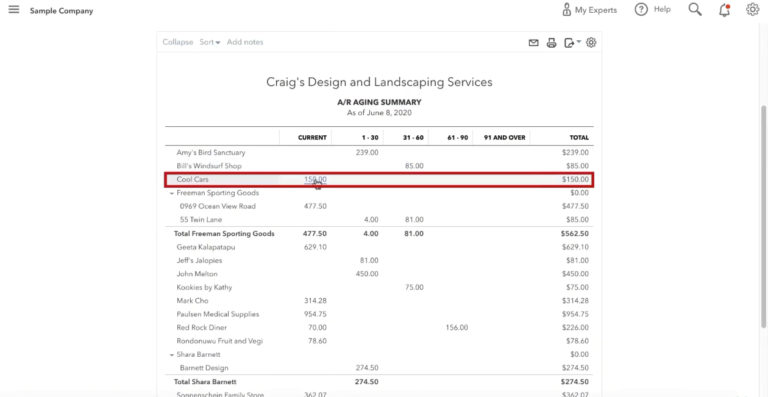Click Paulsen Medical Supplies 954.75 current amount

[315, 314]
